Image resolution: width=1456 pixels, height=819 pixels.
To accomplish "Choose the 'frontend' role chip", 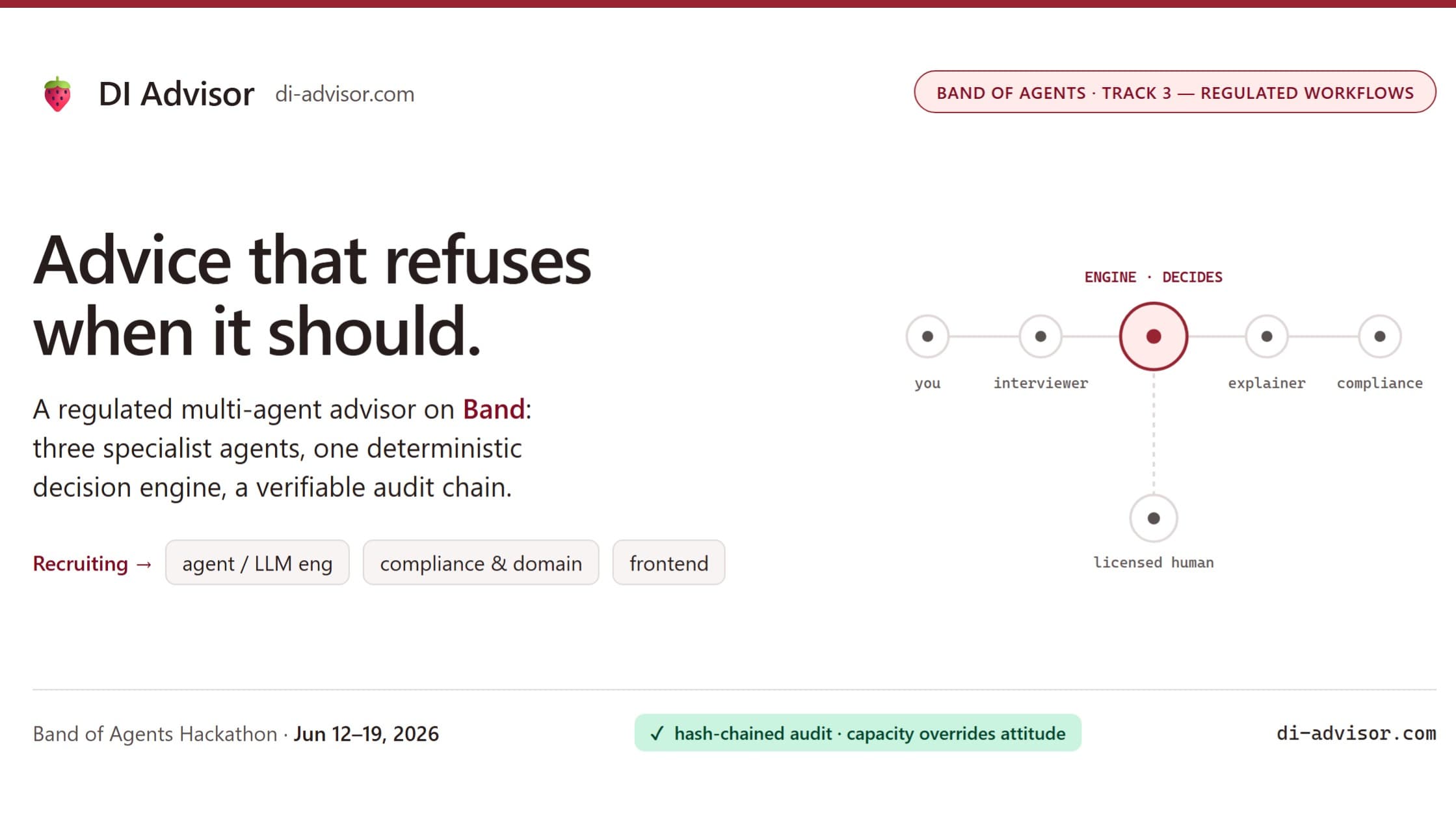I will point(669,563).
